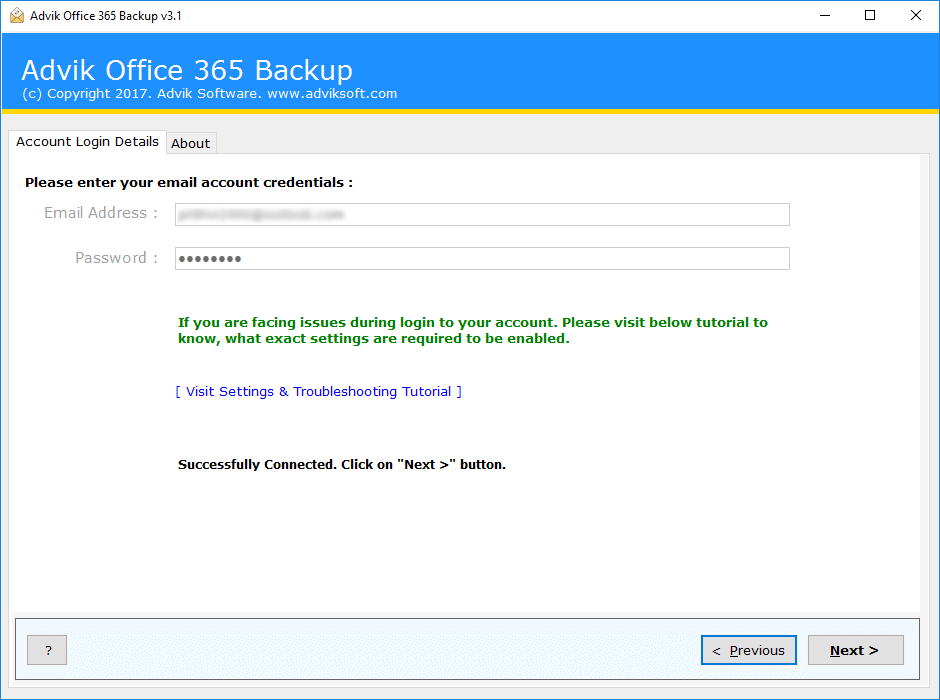Click the green login troubleshooting notice text
Viewport: 940px width, 700px height.
pos(470,330)
